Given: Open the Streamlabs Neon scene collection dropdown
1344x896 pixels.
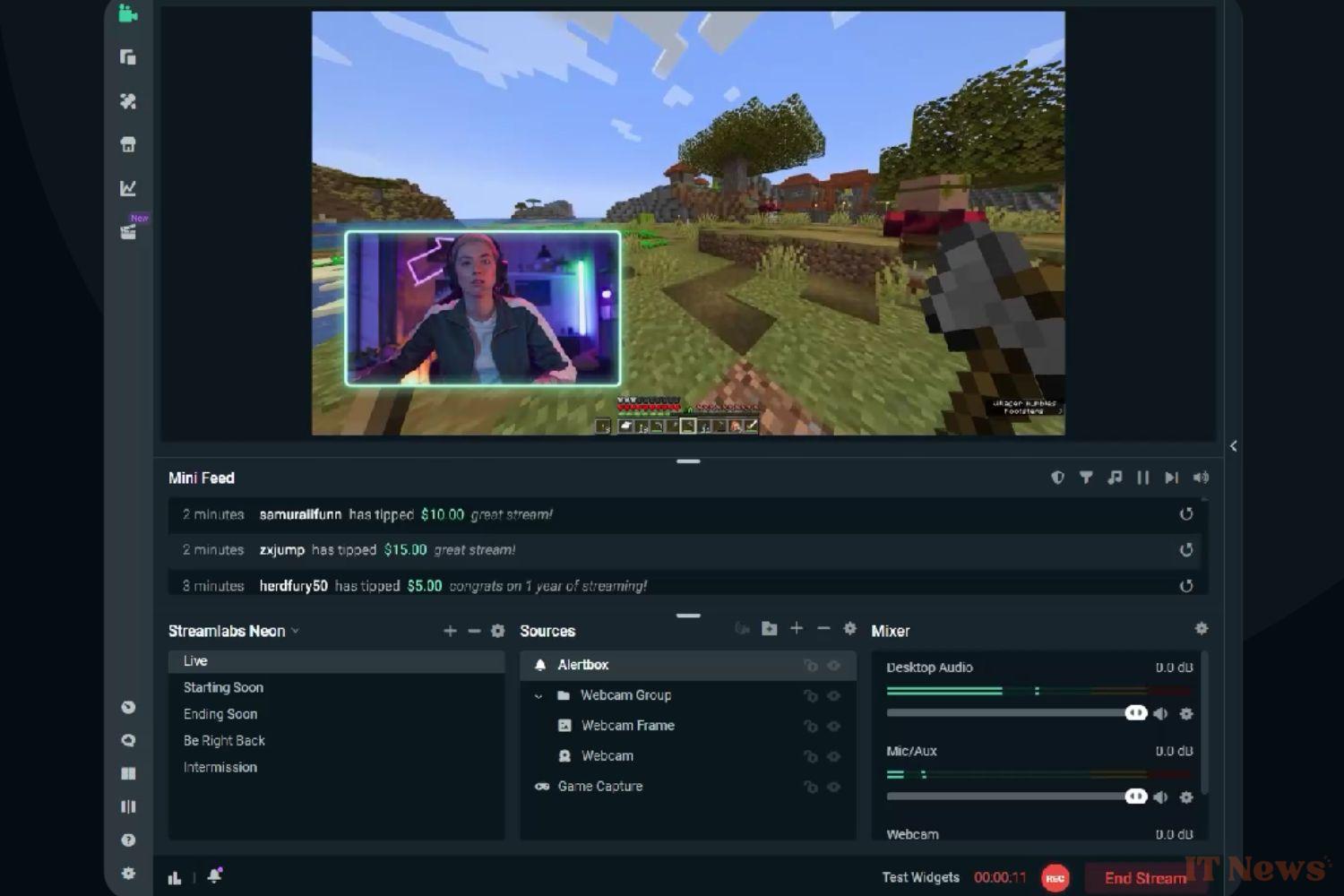Looking at the screenshot, I should coord(295,631).
